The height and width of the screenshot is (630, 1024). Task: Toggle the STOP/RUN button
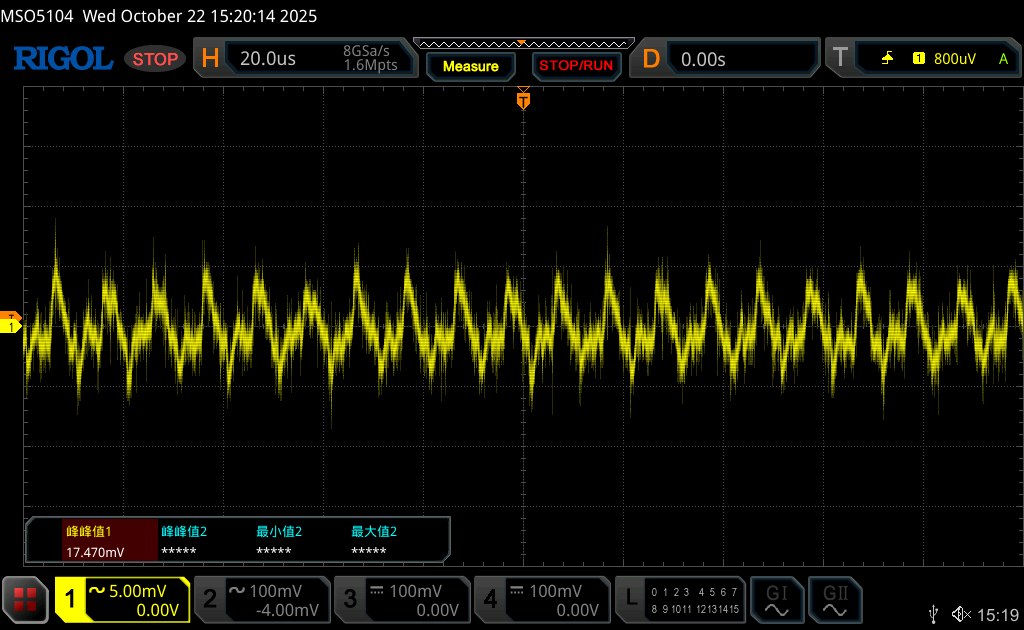(x=576, y=66)
